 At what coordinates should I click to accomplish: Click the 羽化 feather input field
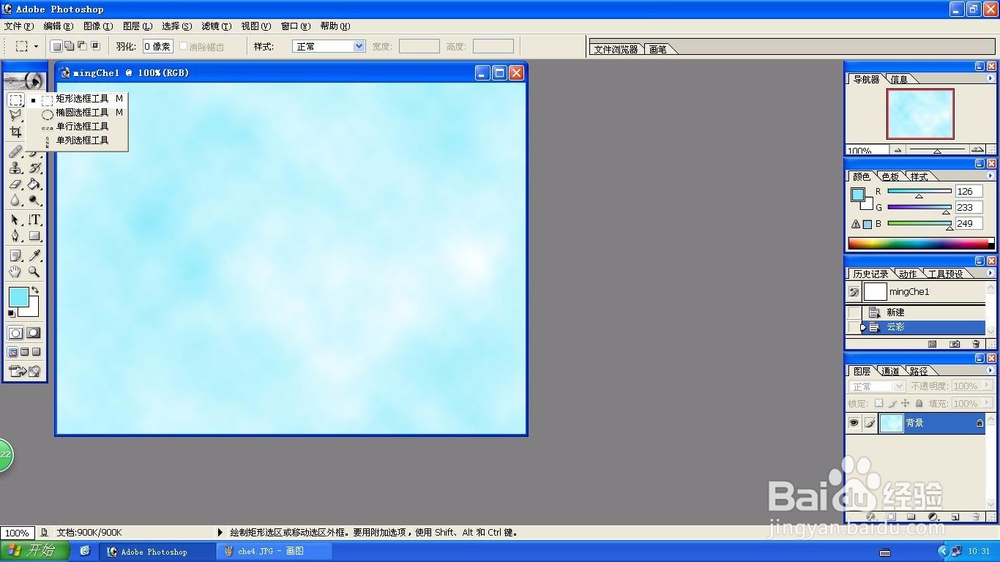158,46
